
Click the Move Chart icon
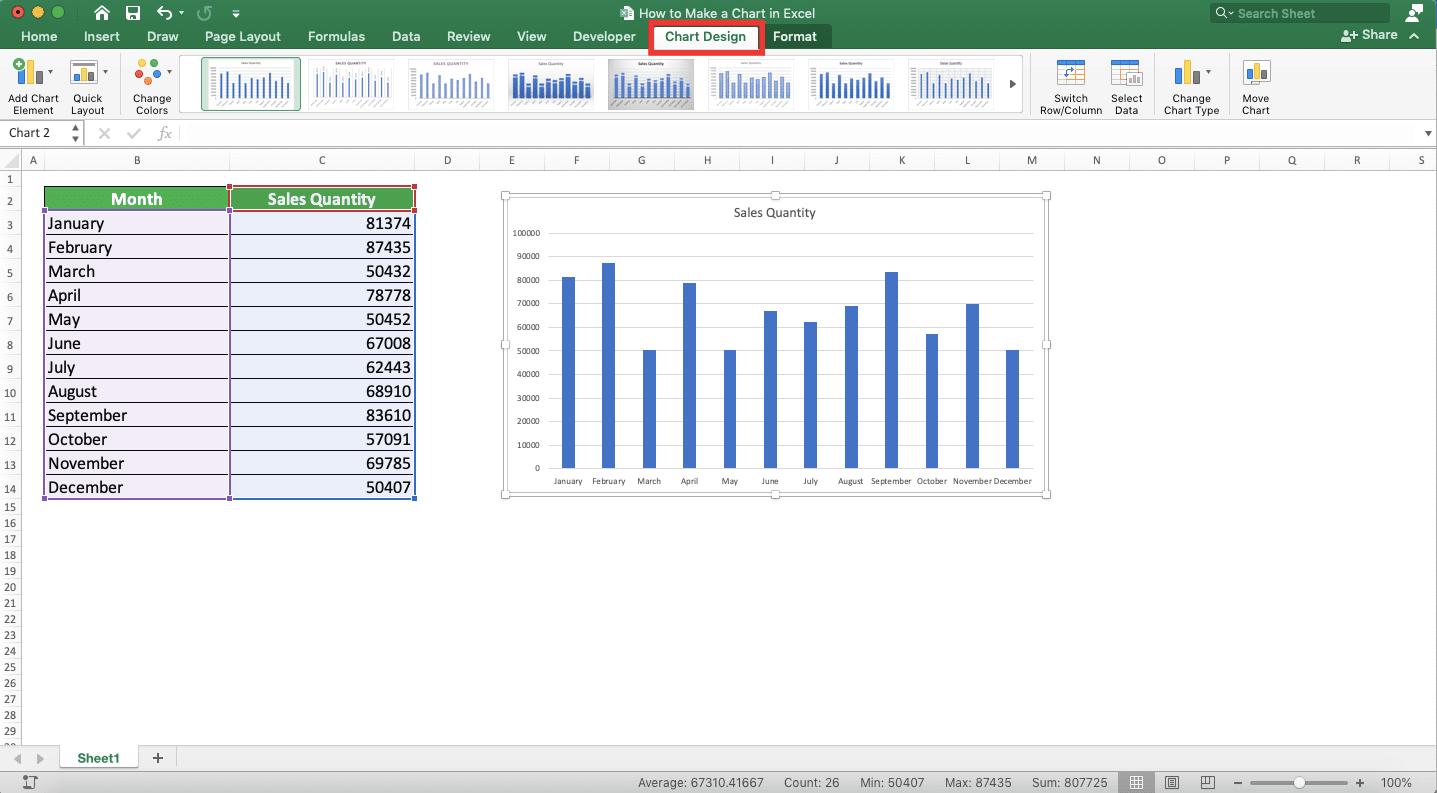coord(1256,73)
